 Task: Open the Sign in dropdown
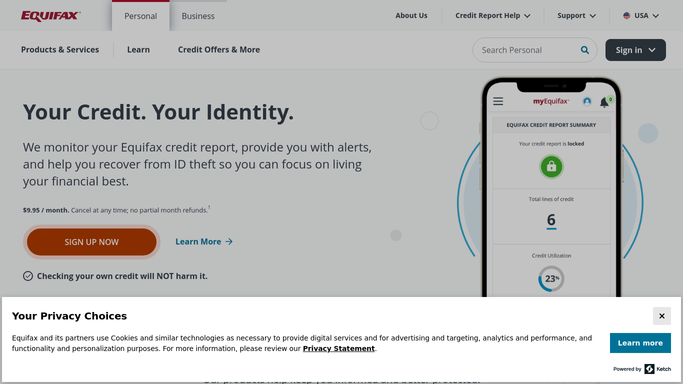click(x=635, y=50)
